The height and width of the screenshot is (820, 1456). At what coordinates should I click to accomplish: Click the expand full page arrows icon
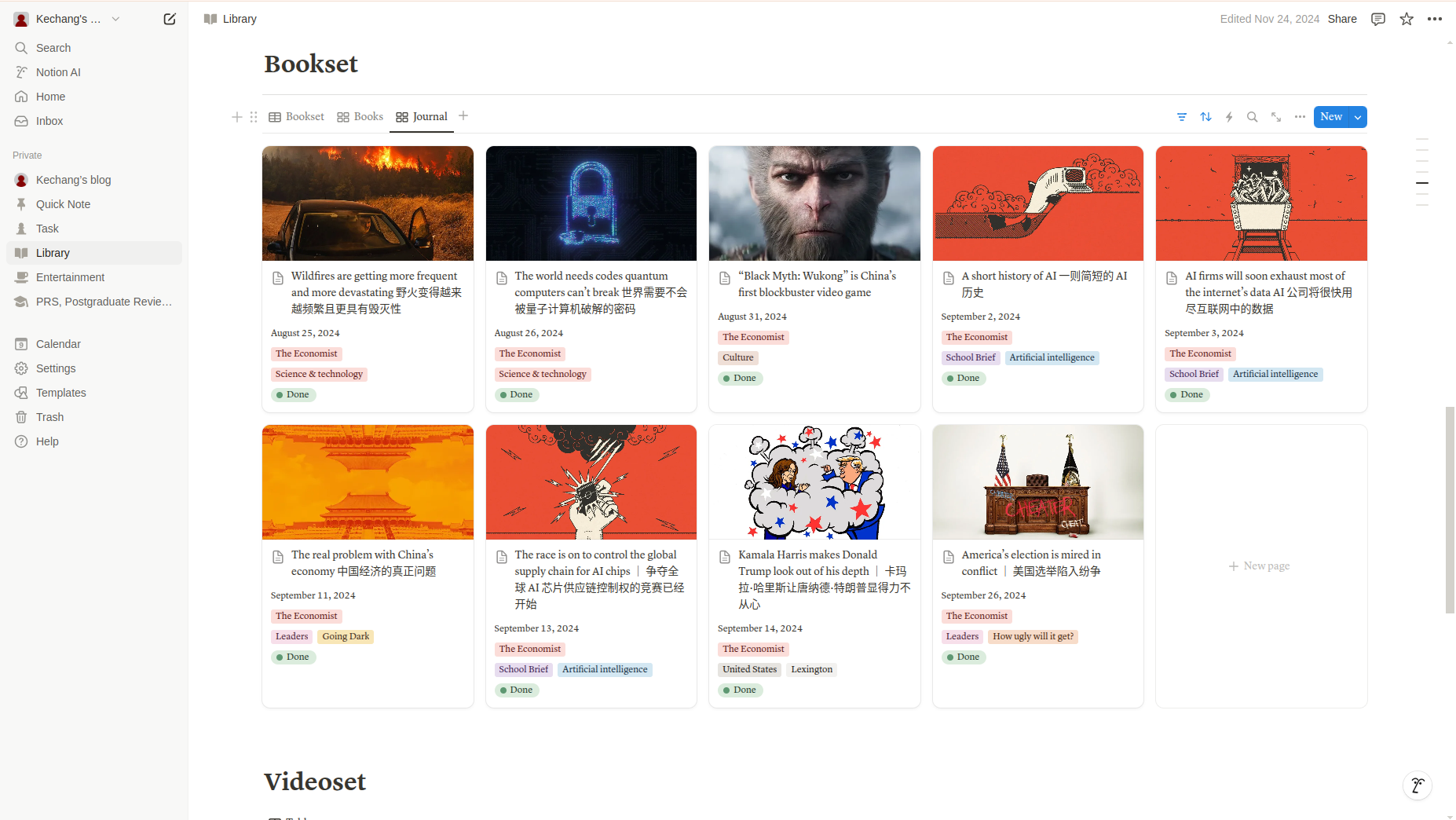[x=1276, y=117]
